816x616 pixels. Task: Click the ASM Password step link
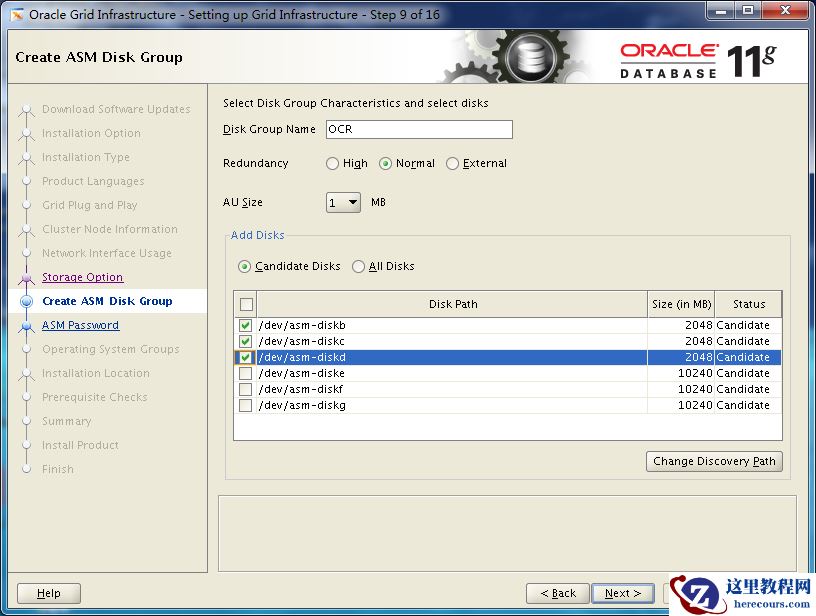pyautogui.click(x=80, y=325)
